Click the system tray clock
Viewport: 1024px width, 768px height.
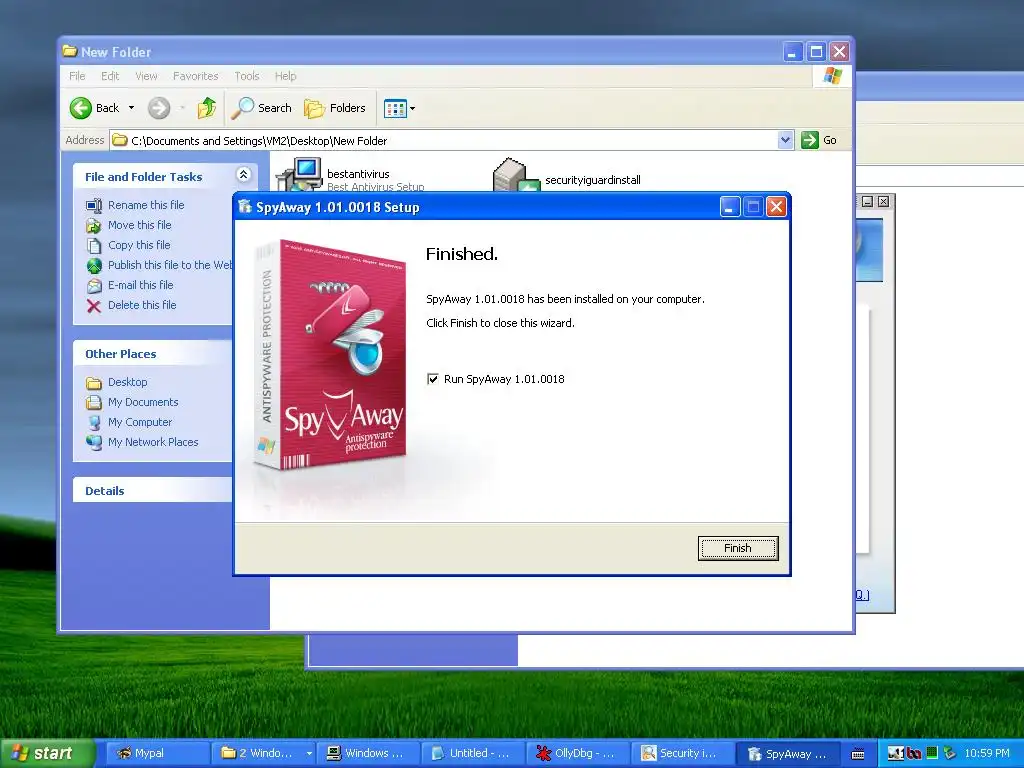pos(987,753)
